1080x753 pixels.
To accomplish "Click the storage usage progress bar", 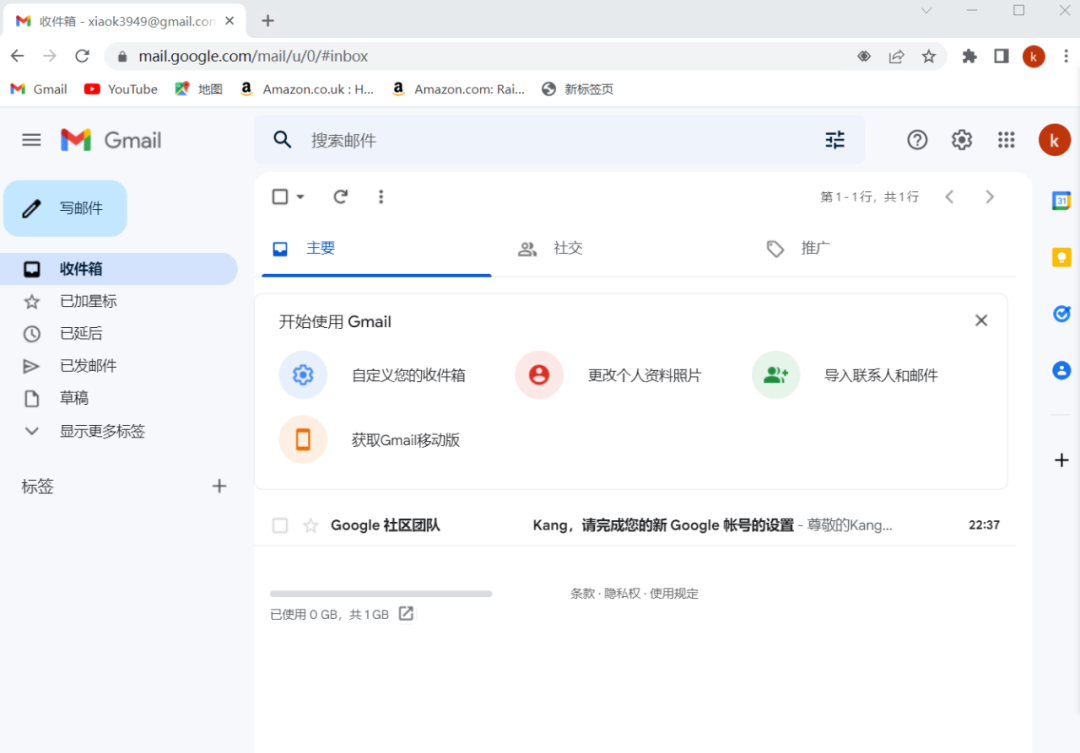I will pyautogui.click(x=380, y=593).
